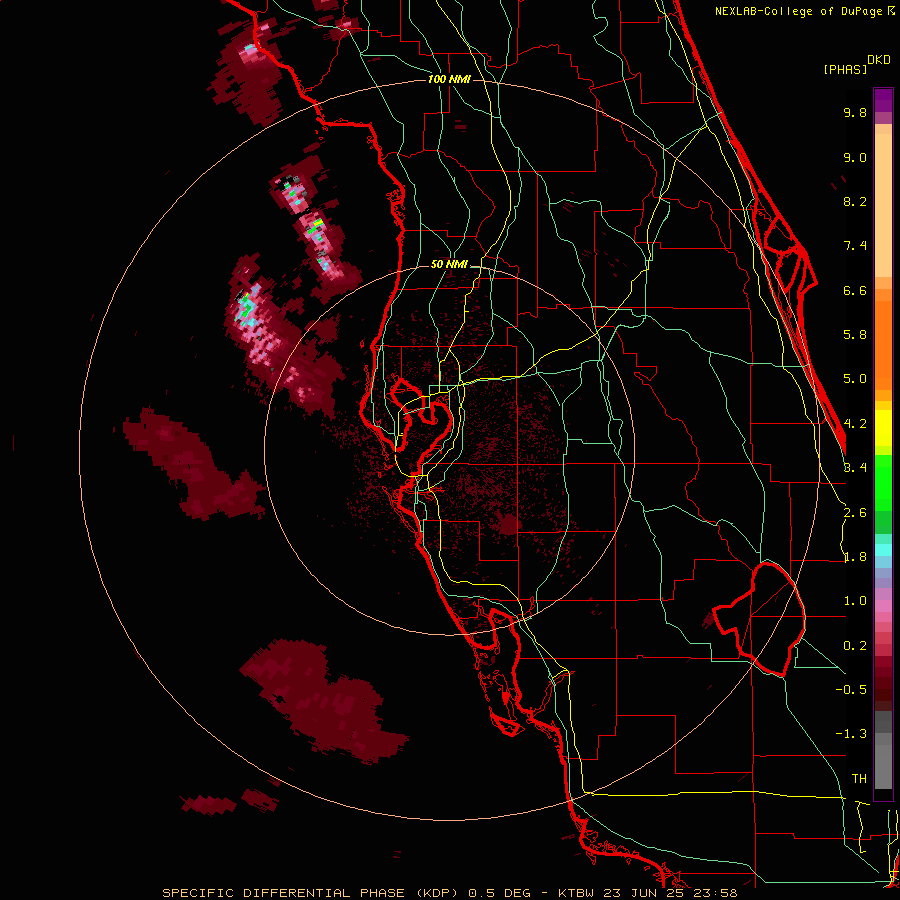Click the SPECIFIC DIFFERENTIAL PHASE (KDP) caption
The width and height of the screenshot is (900, 900).
pos(310,893)
